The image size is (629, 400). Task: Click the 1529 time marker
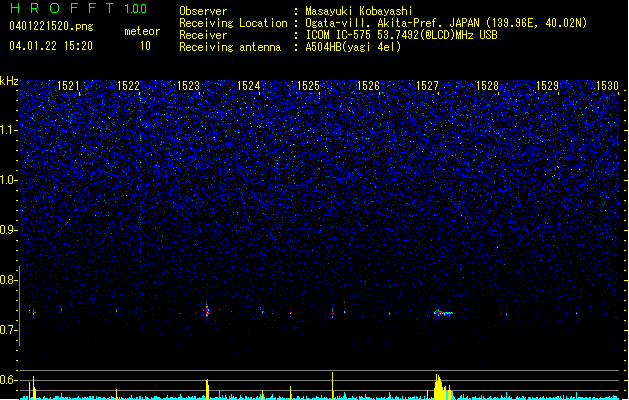547,86
